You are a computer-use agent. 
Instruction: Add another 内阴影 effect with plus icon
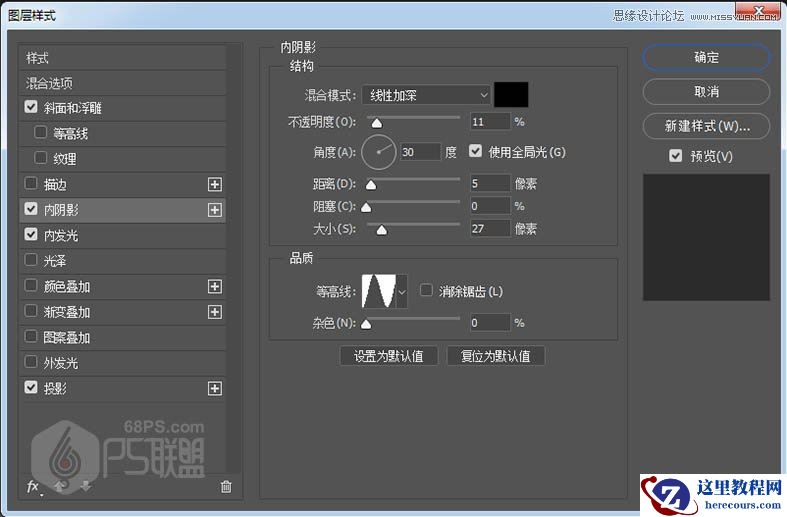click(x=215, y=210)
